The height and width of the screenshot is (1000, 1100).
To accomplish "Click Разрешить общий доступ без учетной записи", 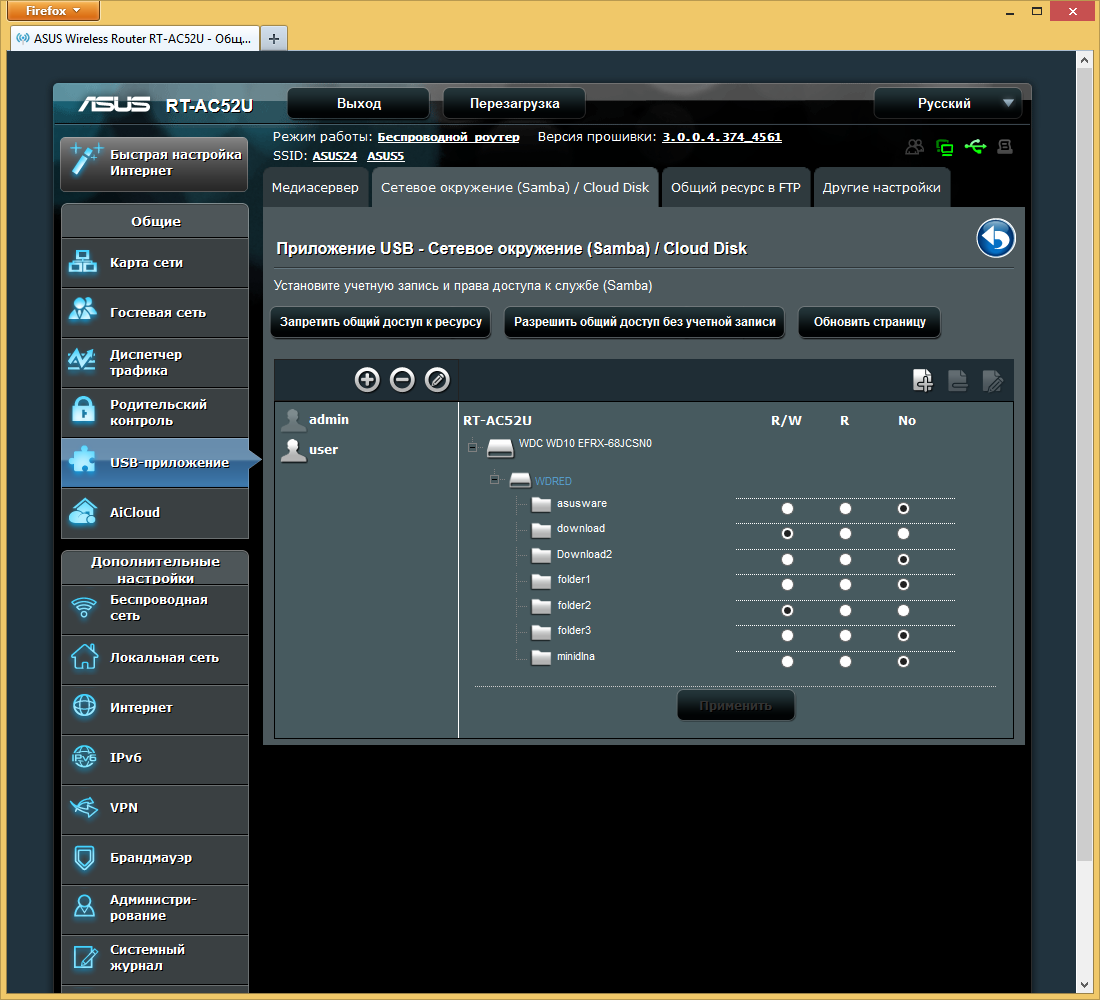I will point(645,322).
